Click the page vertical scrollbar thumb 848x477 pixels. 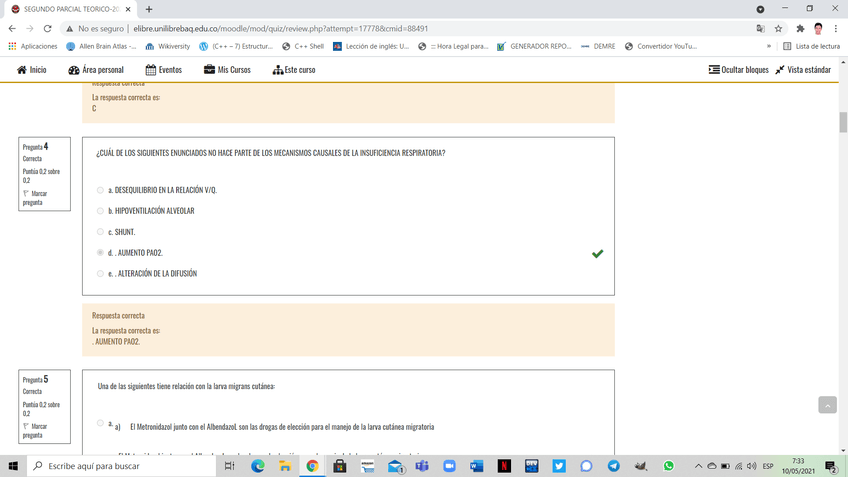pyautogui.click(x=843, y=122)
